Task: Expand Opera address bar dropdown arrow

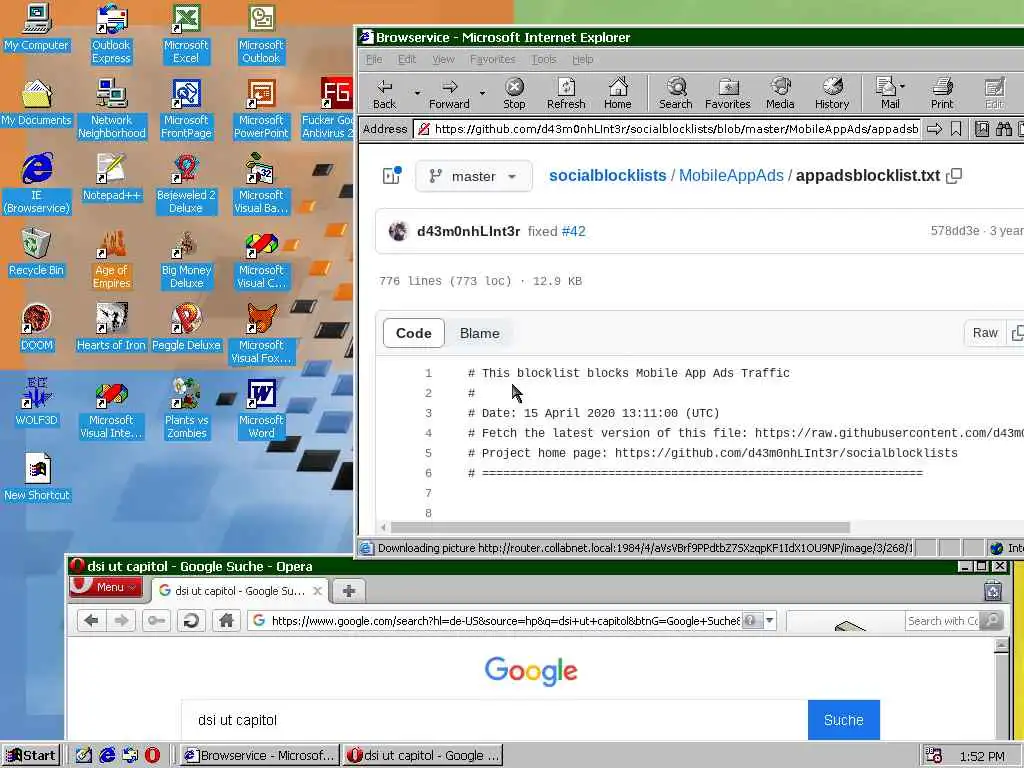Action: coord(770,620)
